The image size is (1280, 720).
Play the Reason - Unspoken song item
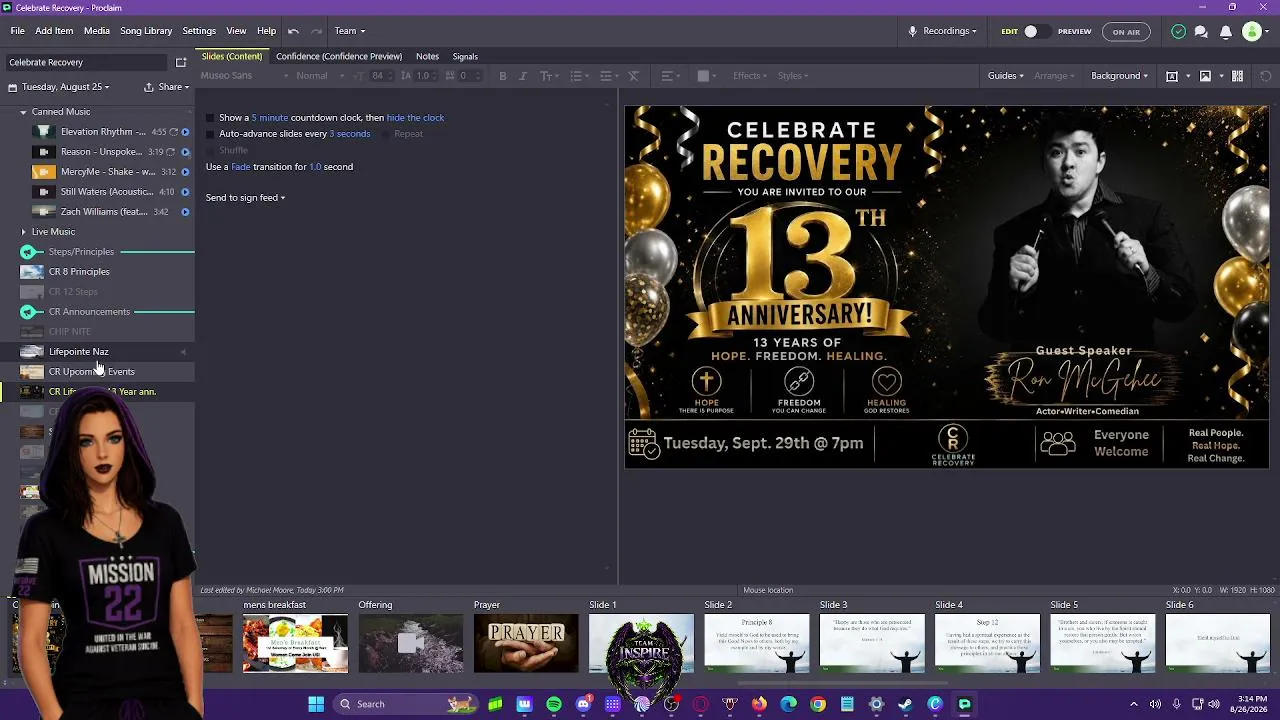(x=185, y=152)
